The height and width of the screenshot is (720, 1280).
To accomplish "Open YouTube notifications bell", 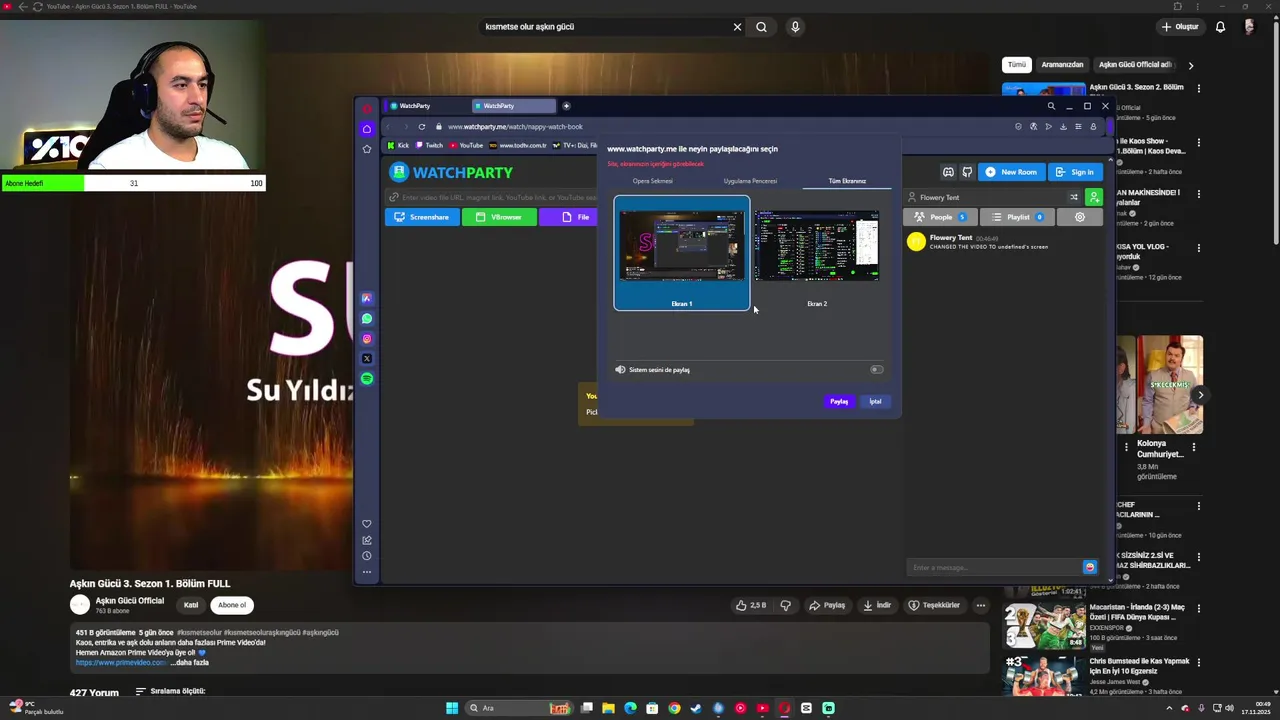I will click(x=1220, y=27).
